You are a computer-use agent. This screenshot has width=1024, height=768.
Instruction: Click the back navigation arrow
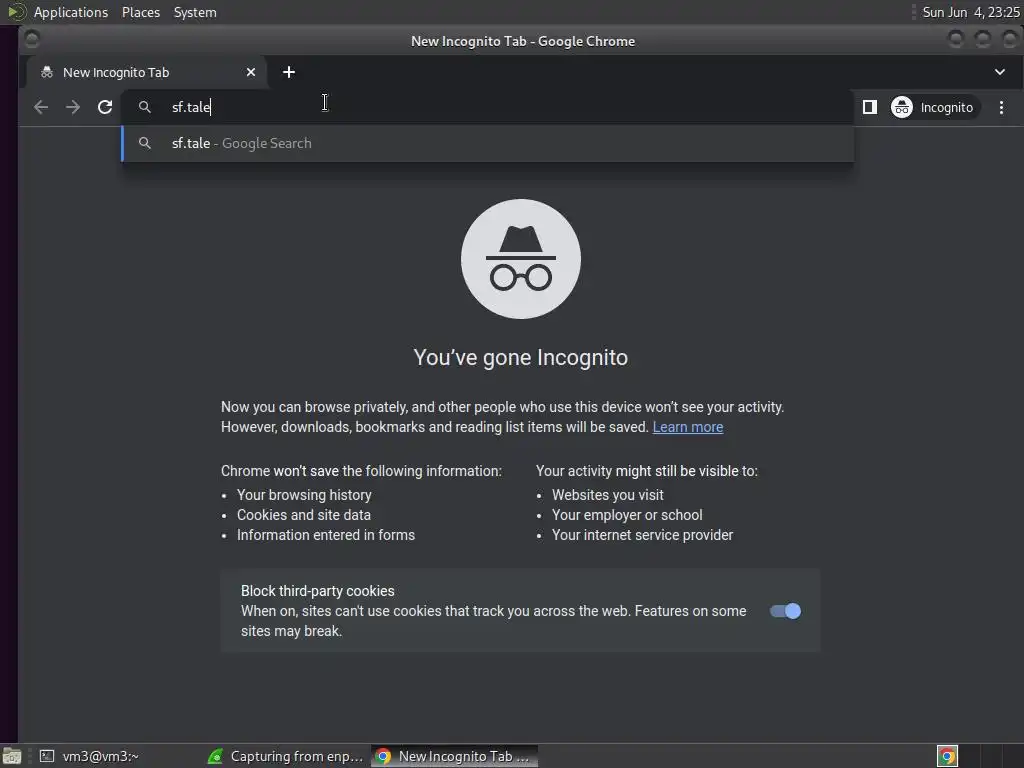[x=41, y=107]
